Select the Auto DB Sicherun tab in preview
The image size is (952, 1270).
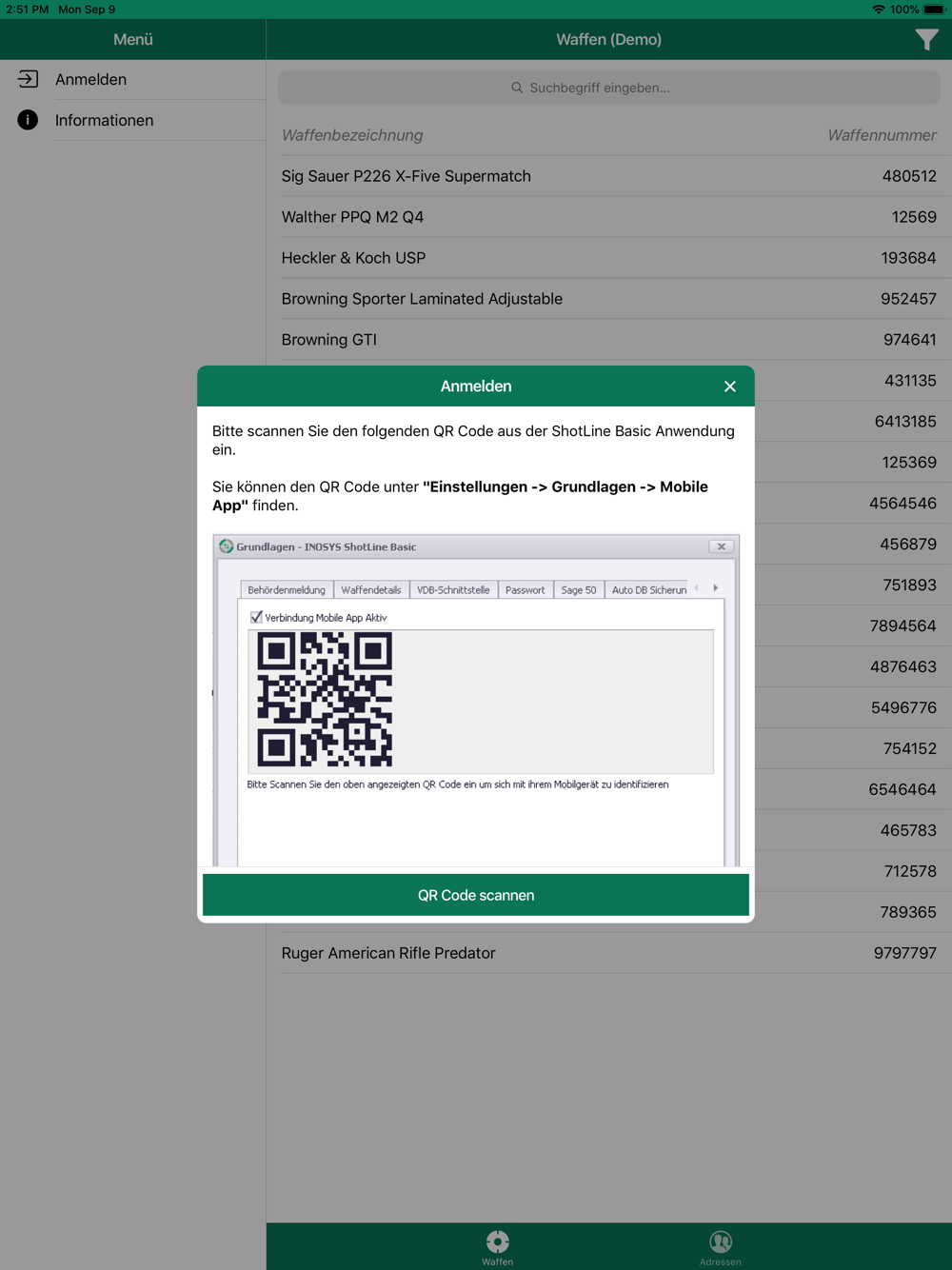click(647, 590)
